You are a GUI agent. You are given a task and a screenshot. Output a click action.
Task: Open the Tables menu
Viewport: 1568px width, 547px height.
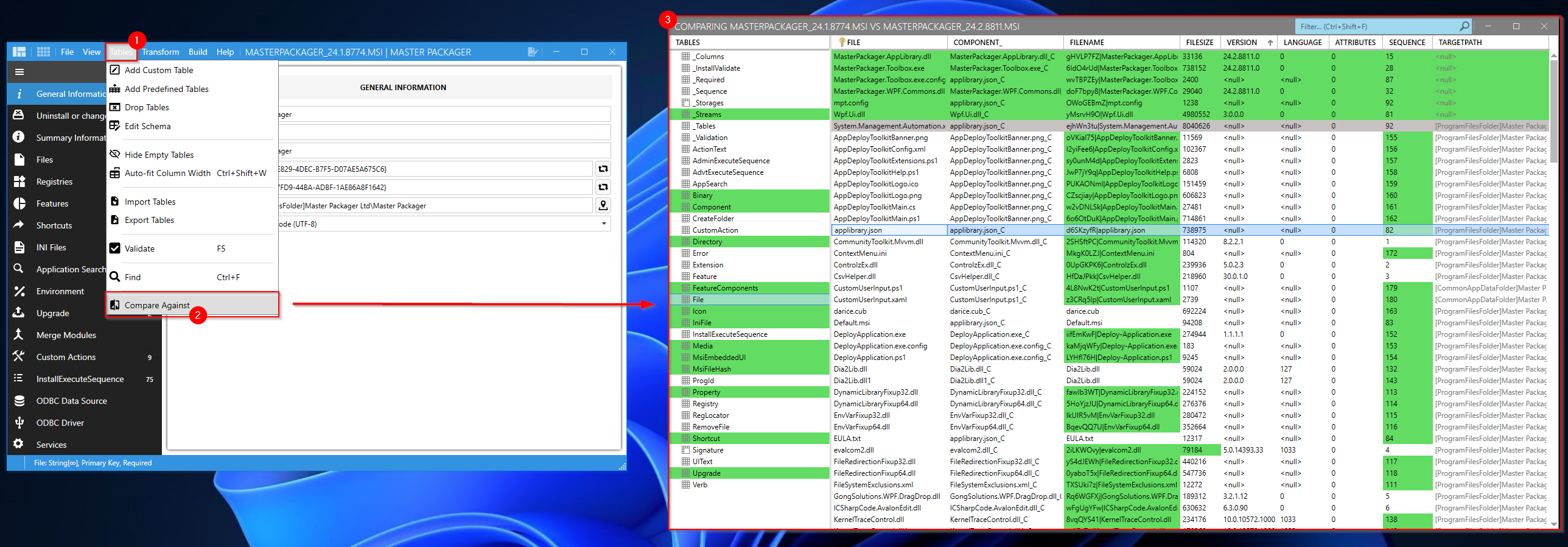121,52
